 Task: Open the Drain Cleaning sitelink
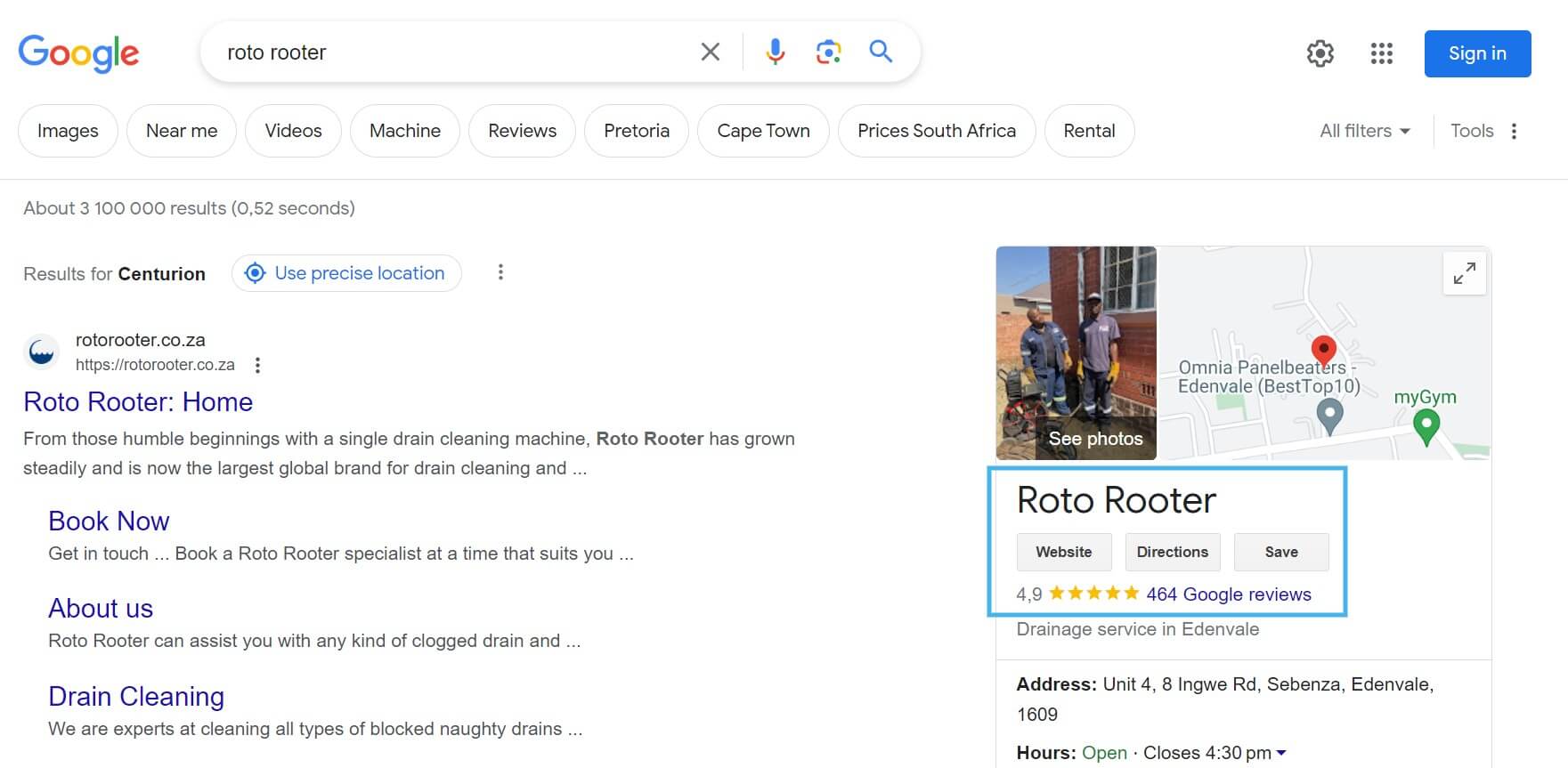click(x=136, y=696)
